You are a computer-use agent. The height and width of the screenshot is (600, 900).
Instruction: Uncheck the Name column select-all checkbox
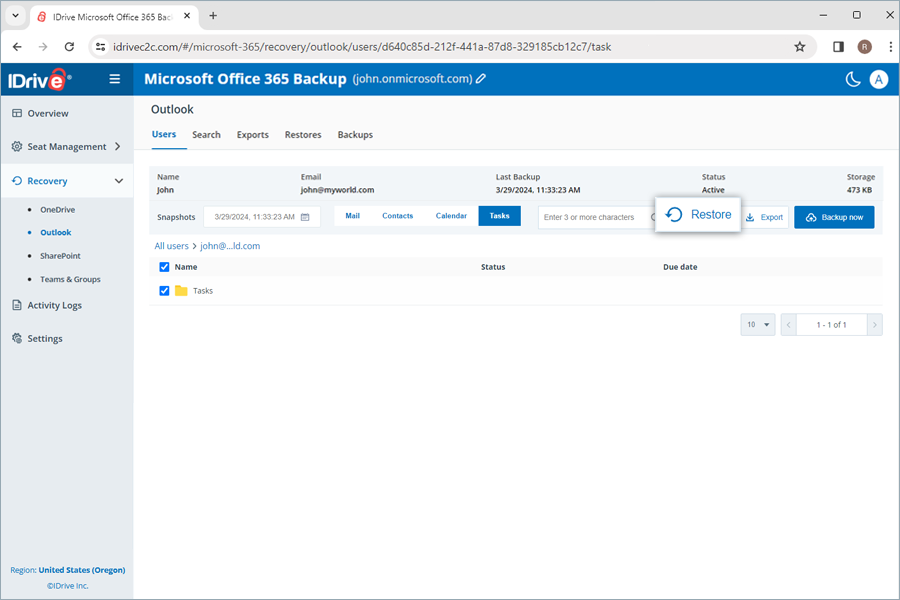pyautogui.click(x=165, y=267)
